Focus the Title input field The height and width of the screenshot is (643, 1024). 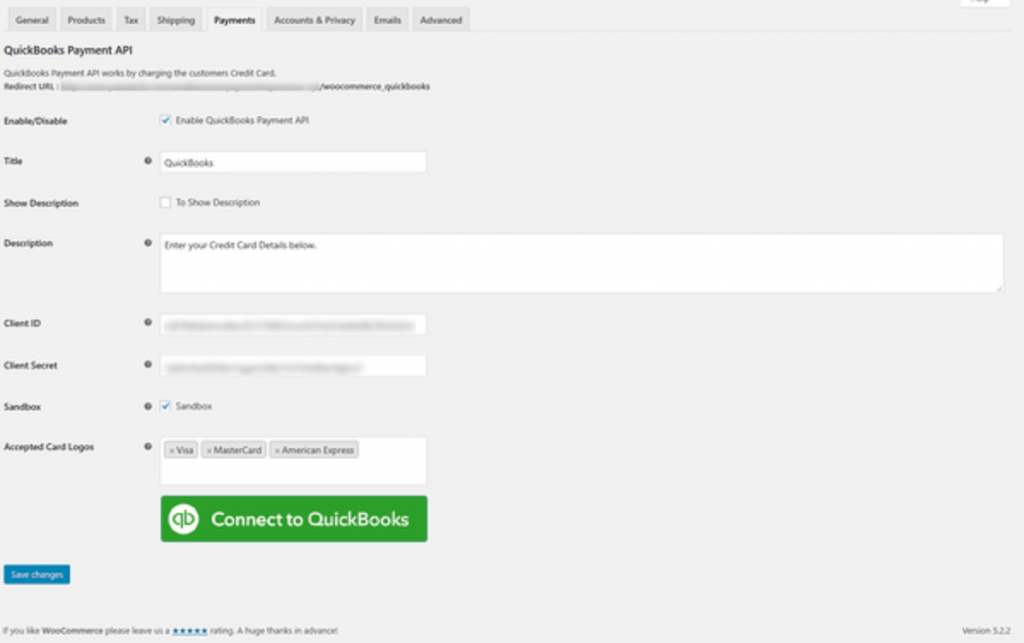293,163
